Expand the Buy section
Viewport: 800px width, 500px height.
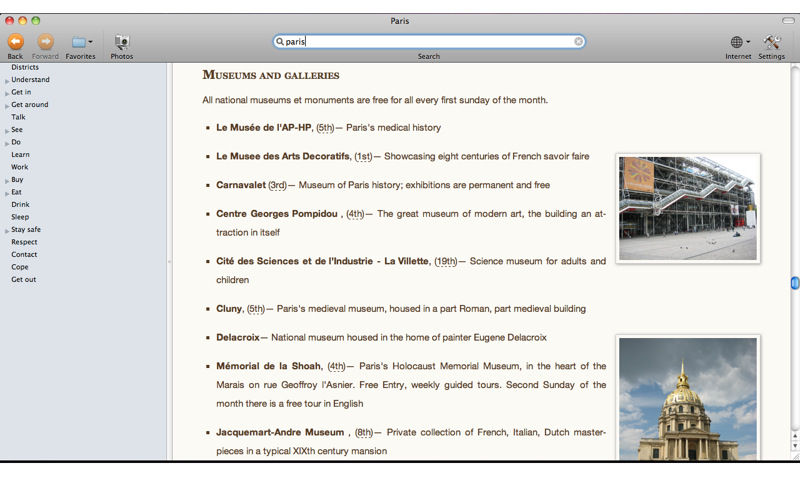click(x=7, y=181)
